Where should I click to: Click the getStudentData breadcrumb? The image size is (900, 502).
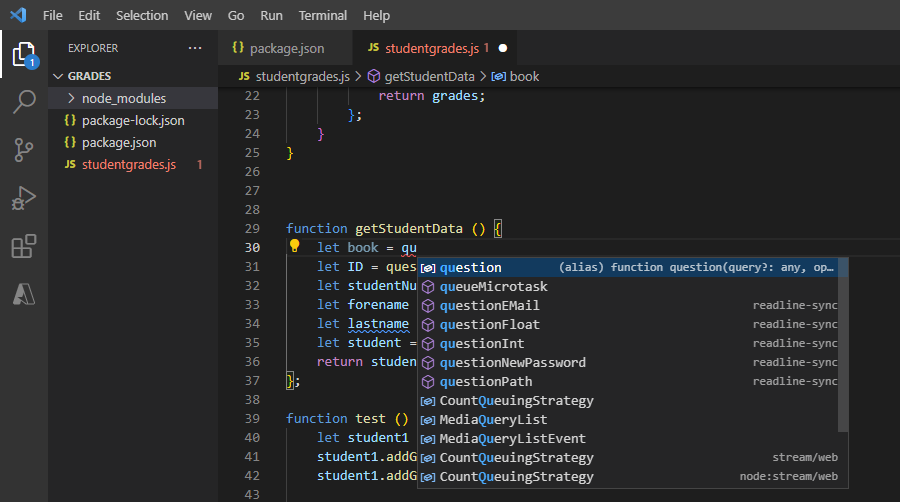[429, 76]
